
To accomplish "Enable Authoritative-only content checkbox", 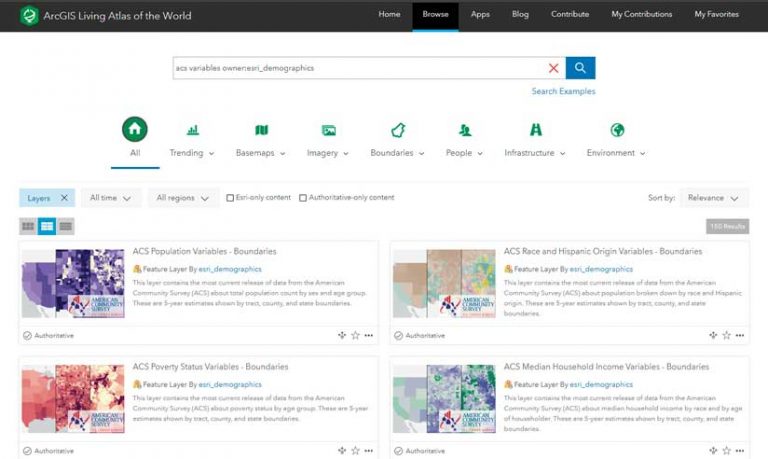I will coord(303,198).
